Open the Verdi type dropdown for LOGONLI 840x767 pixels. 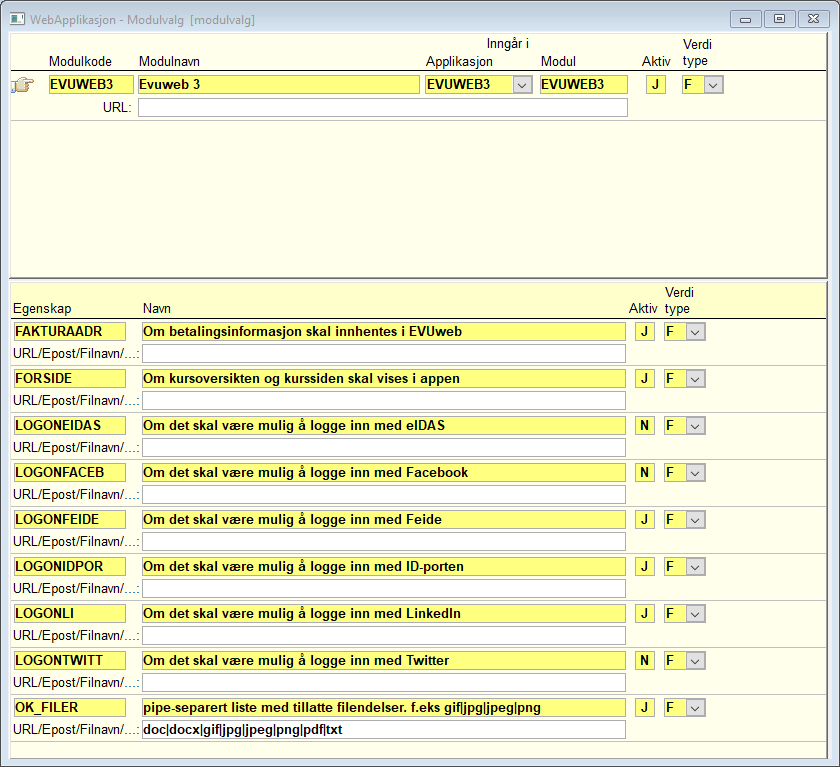[x=695, y=614]
